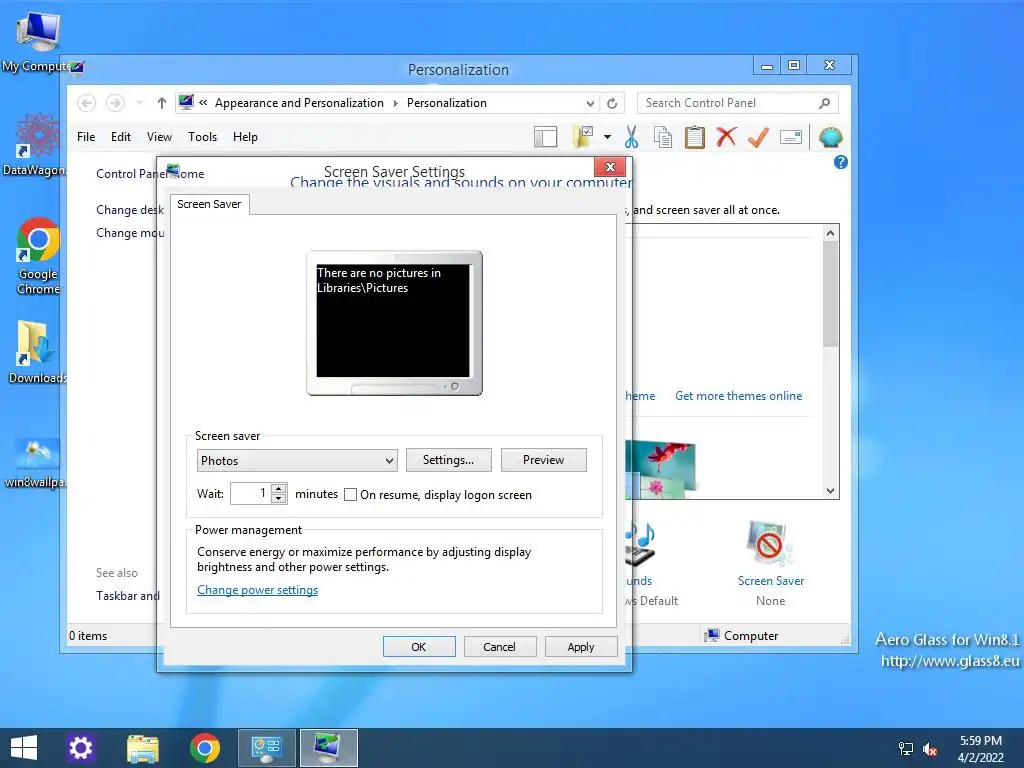Click the themes list scroll up arrow
The width and height of the screenshot is (1024, 768).
click(x=830, y=233)
